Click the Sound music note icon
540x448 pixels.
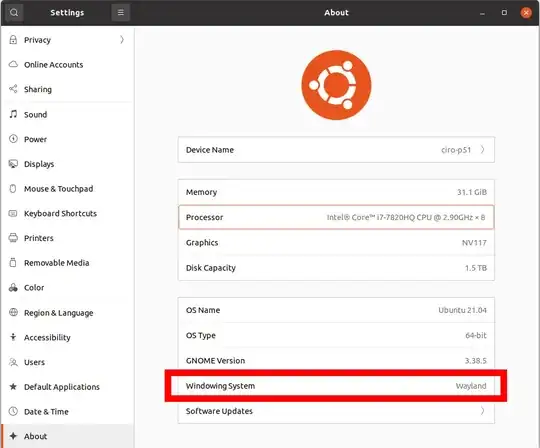tap(13, 114)
